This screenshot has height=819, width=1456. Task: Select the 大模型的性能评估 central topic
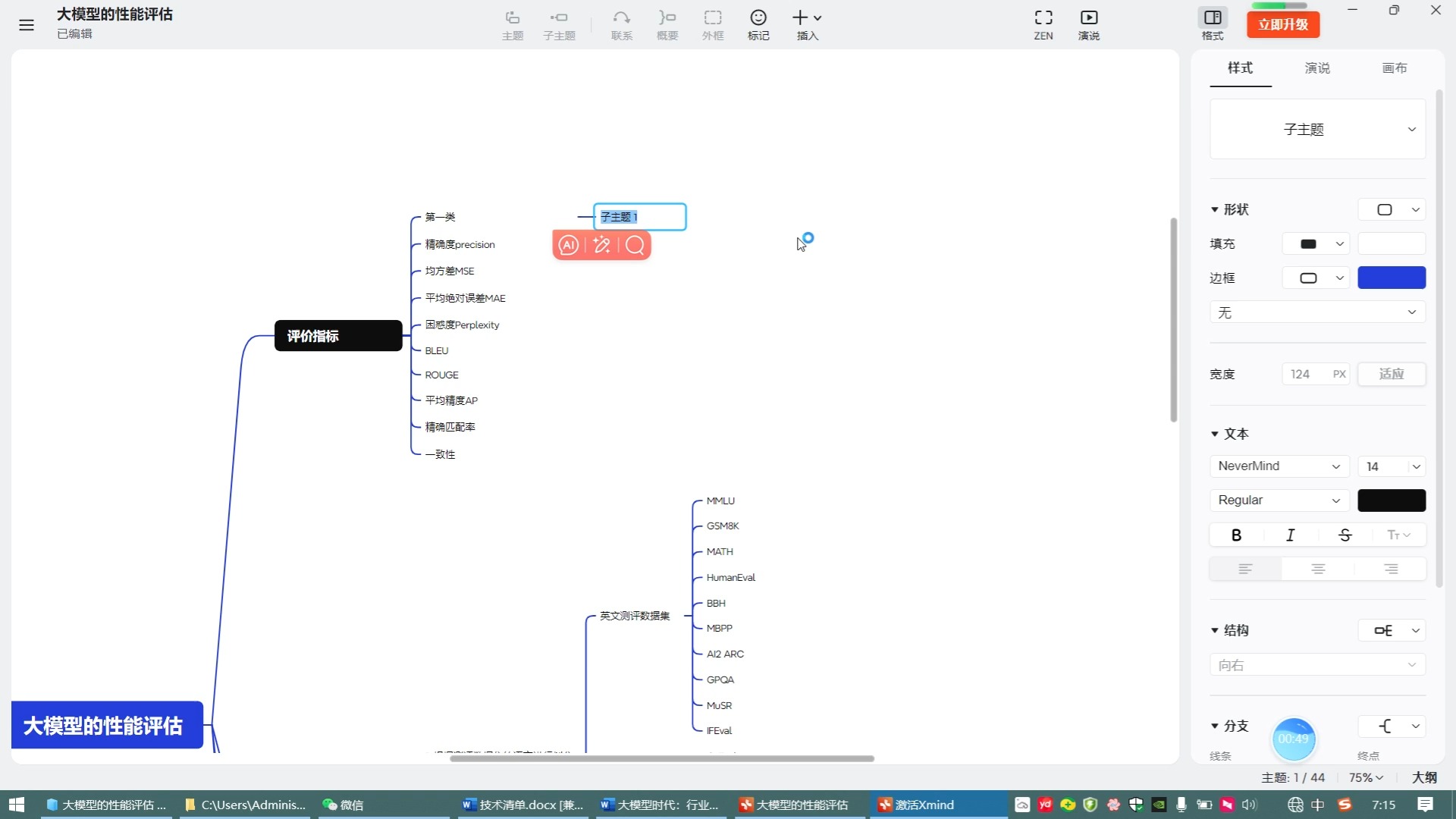click(x=107, y=725)
